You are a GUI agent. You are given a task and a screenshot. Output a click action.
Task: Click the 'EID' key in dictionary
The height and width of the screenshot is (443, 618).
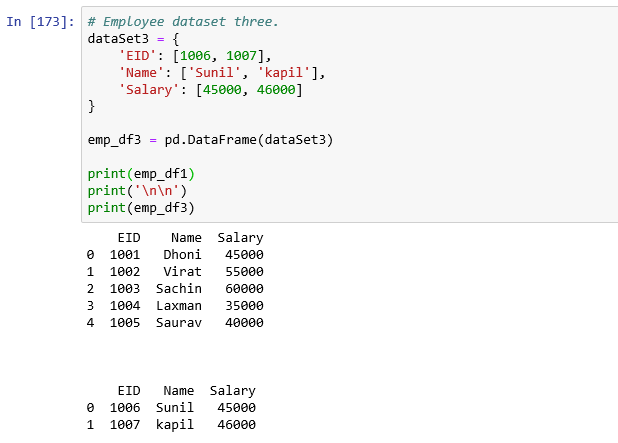coord(138,55)
